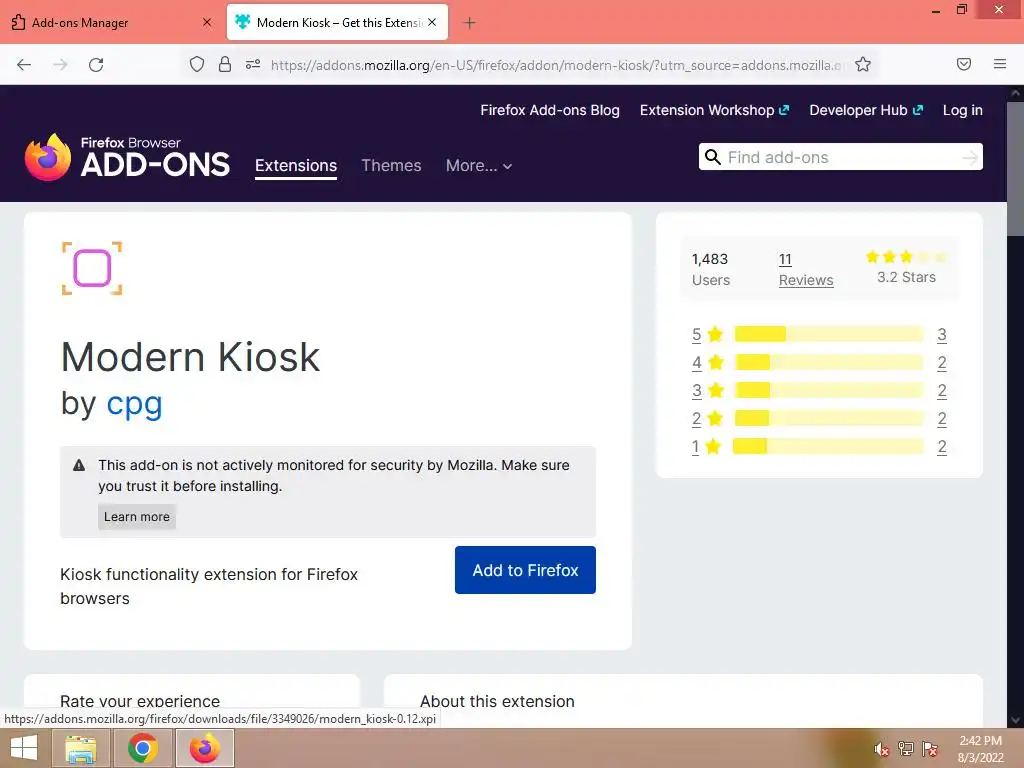The width and height of the screenshot is (1024, 768).
Task: Click the muted volume tray icon
Action: tap(881, 749)
